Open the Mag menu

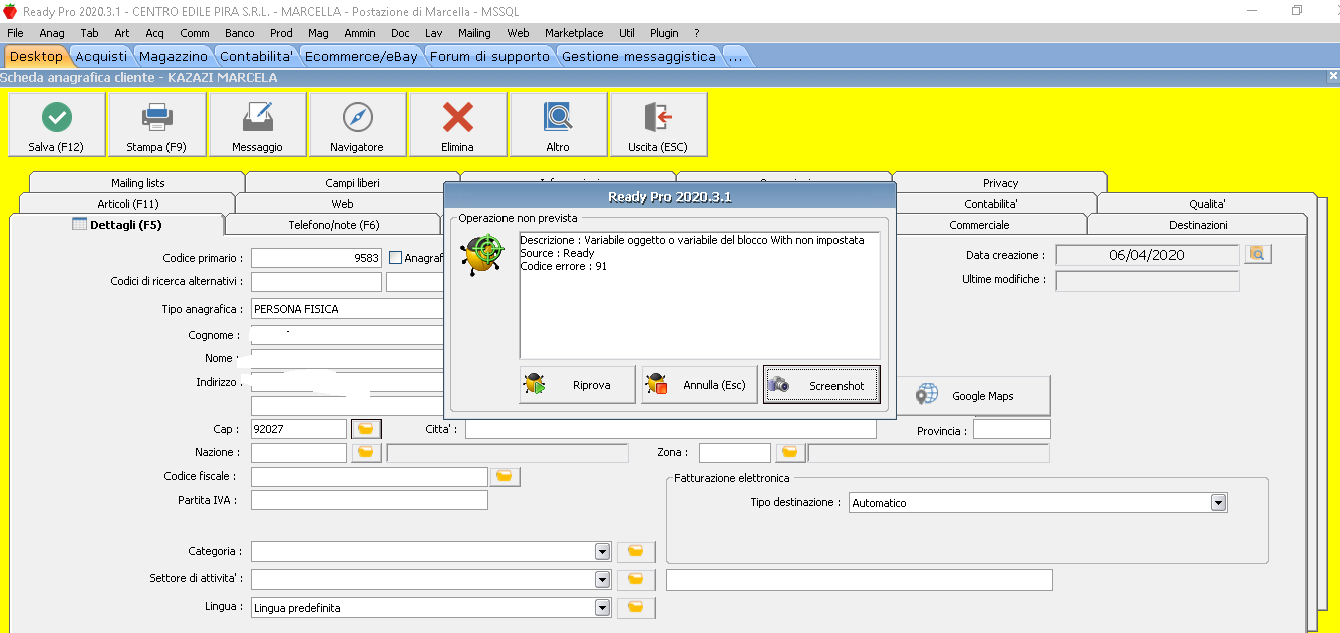pos(318,33)
